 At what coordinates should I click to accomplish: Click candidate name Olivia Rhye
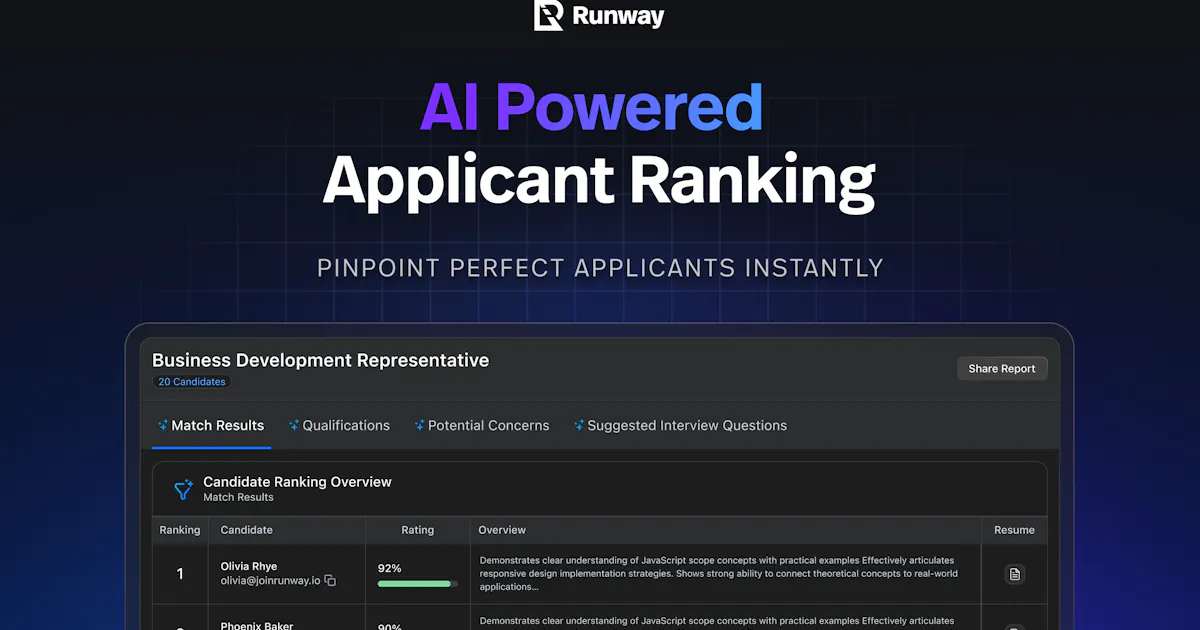(x=249, y=566)
